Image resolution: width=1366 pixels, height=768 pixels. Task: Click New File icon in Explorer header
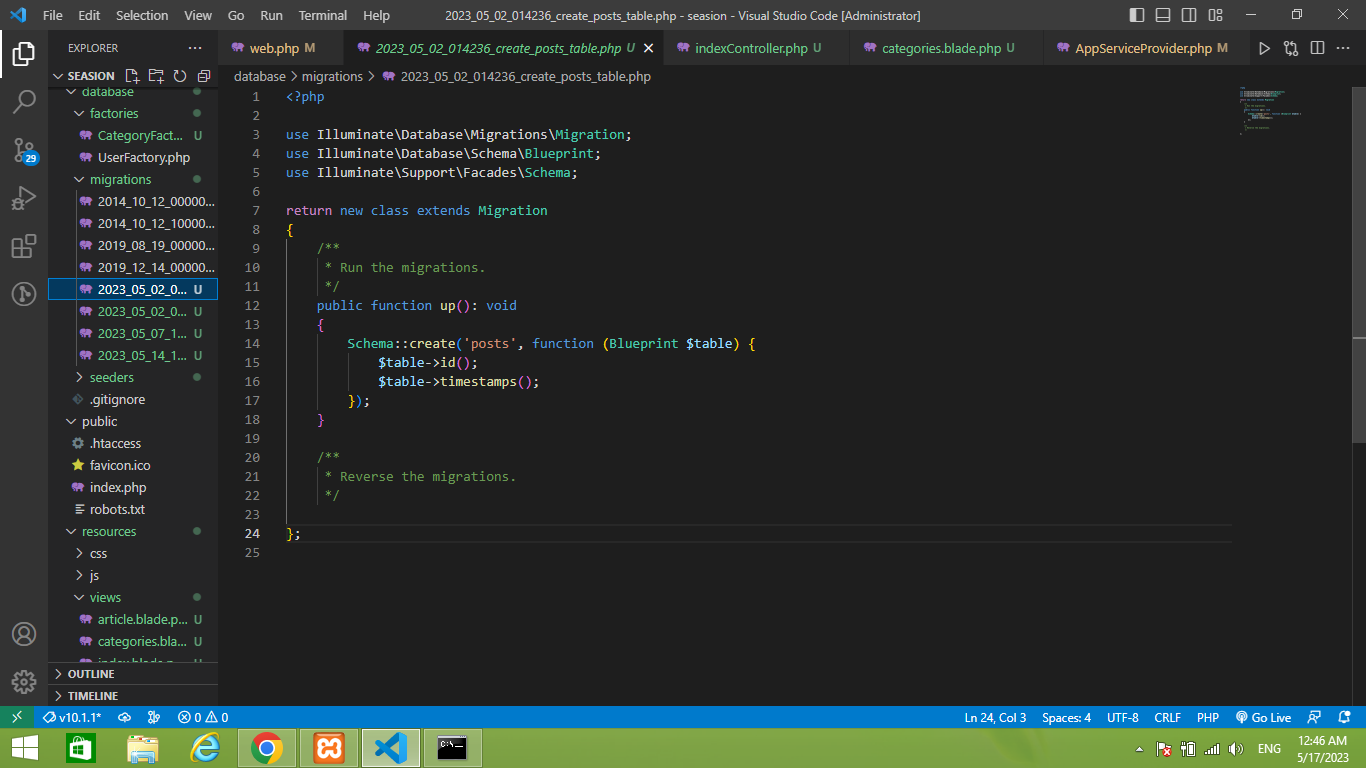pyautogui.click(x=132, y=76)
